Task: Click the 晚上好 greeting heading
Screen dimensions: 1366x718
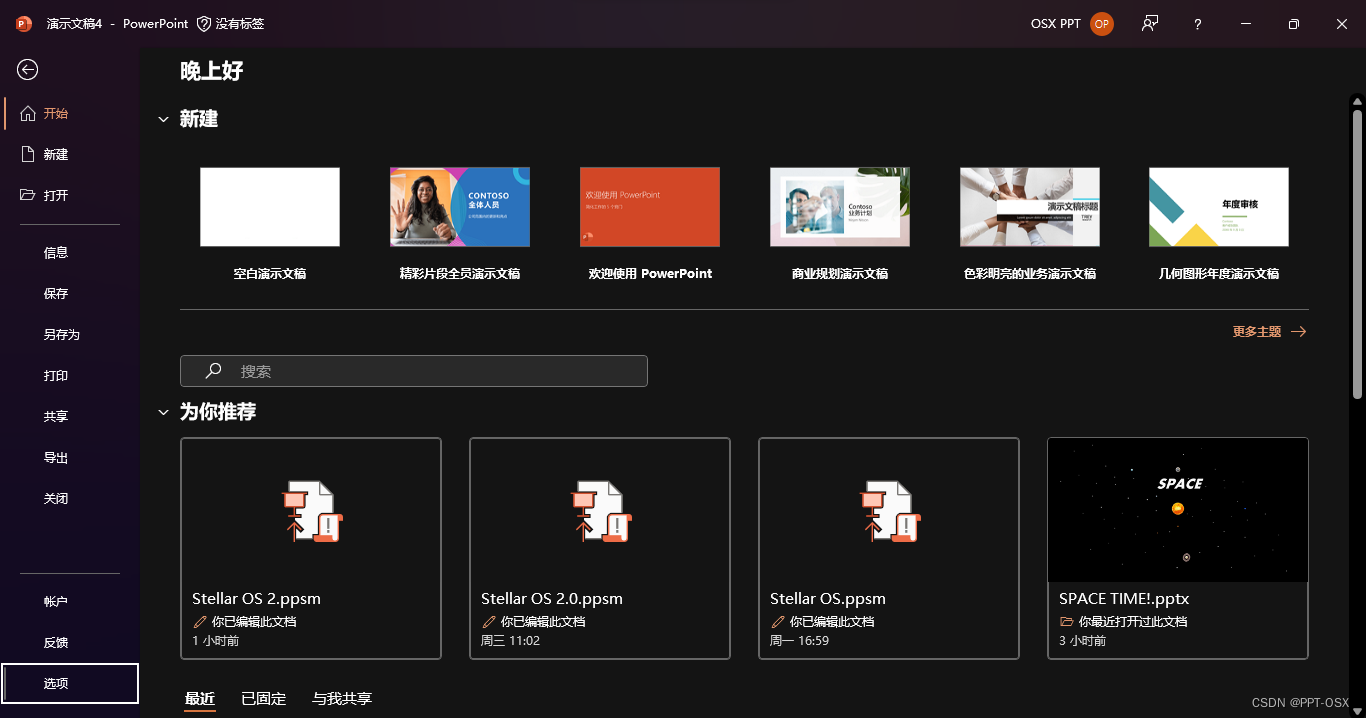Action: tap(212, 71)
